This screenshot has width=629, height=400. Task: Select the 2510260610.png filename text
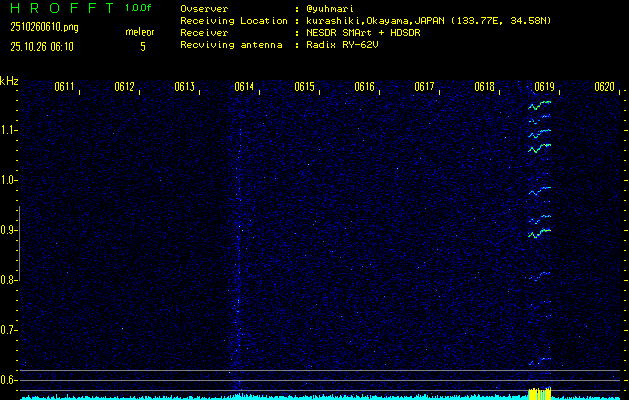click(x=43, y=27)
